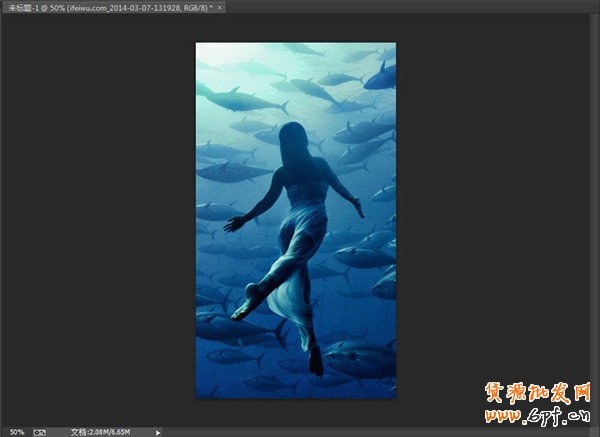The height and width of the screenshot is (437, 600).
Task: Click empty gray workspace left of canvas
Action: [x=100, y=220]
